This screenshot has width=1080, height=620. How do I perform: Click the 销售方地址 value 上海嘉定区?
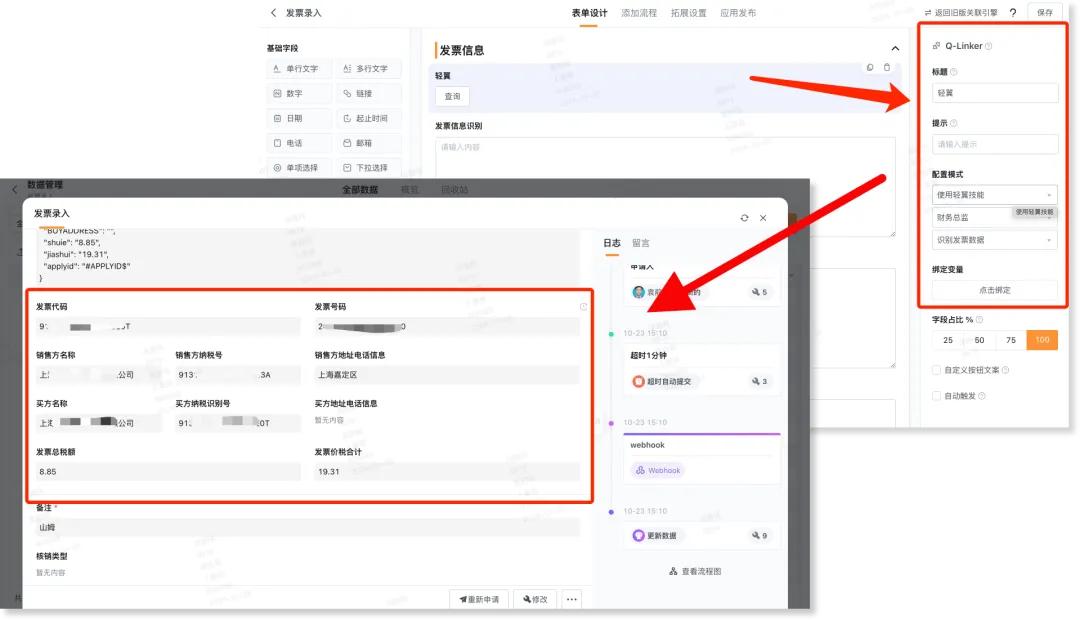[x=447, y=375]
